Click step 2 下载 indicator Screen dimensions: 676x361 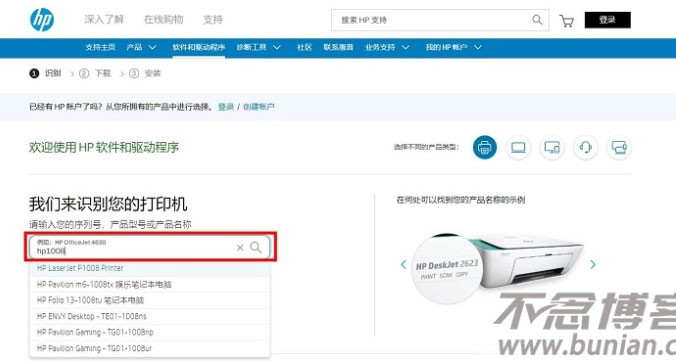95,73
